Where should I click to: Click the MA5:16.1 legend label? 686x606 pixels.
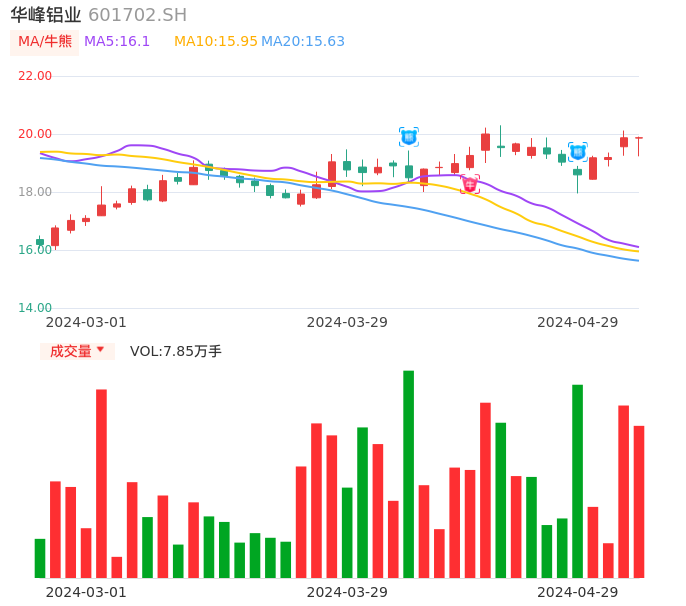[117, 41]
